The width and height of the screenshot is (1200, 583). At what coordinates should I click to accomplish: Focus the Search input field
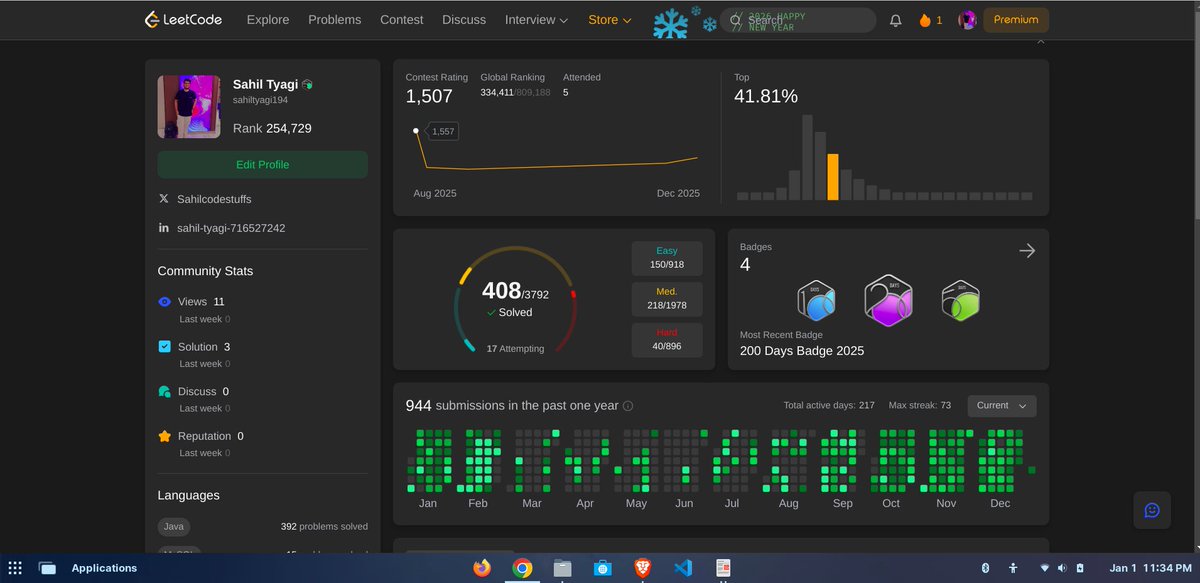click(x=798, y=20)
